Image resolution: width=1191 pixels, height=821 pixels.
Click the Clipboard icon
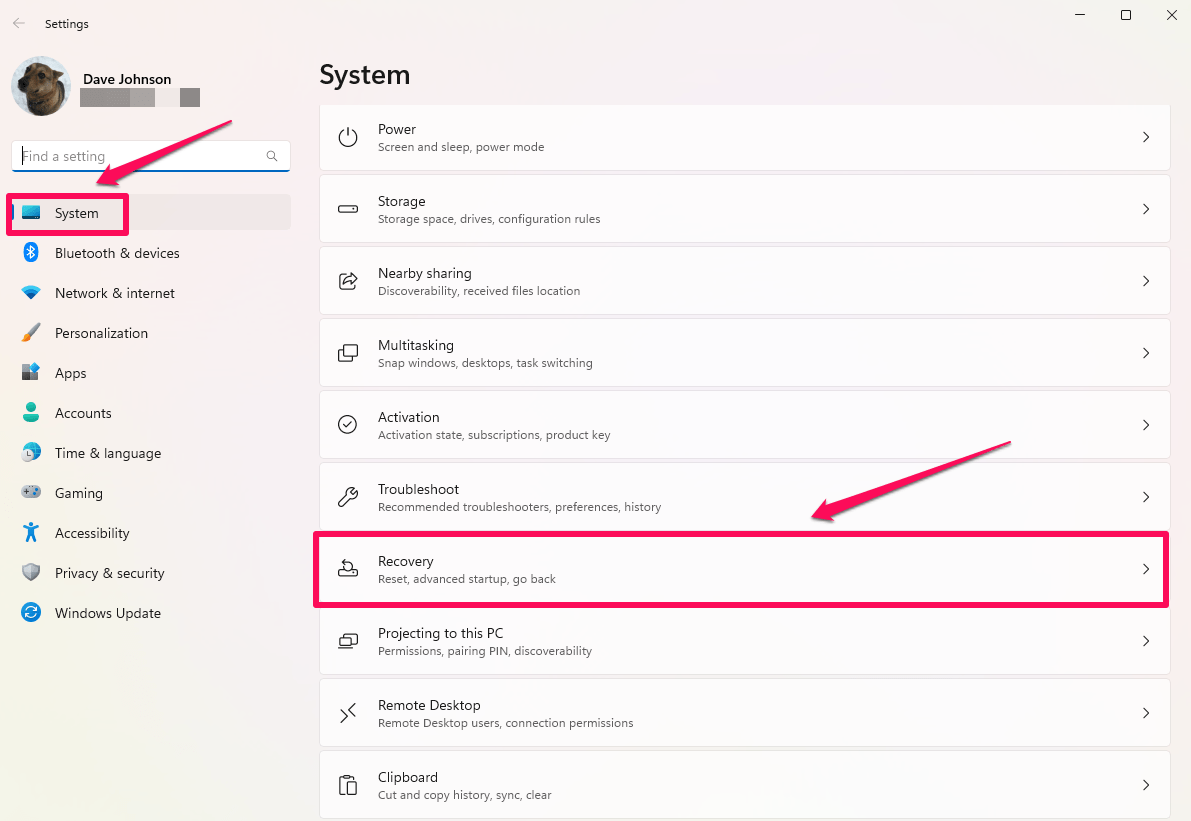pyautogui.click(x=347, y=785)
